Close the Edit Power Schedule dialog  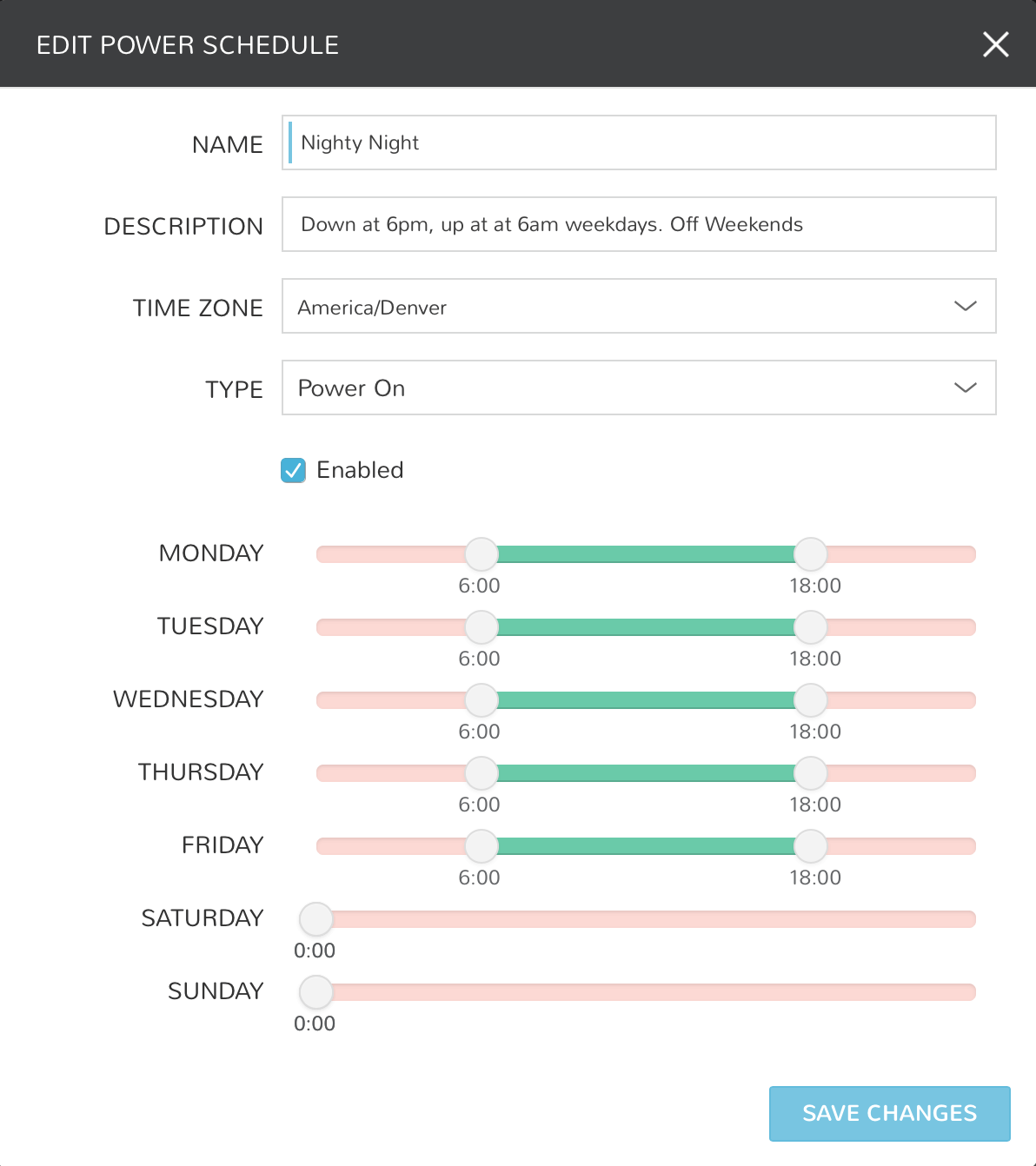[995, 44]
